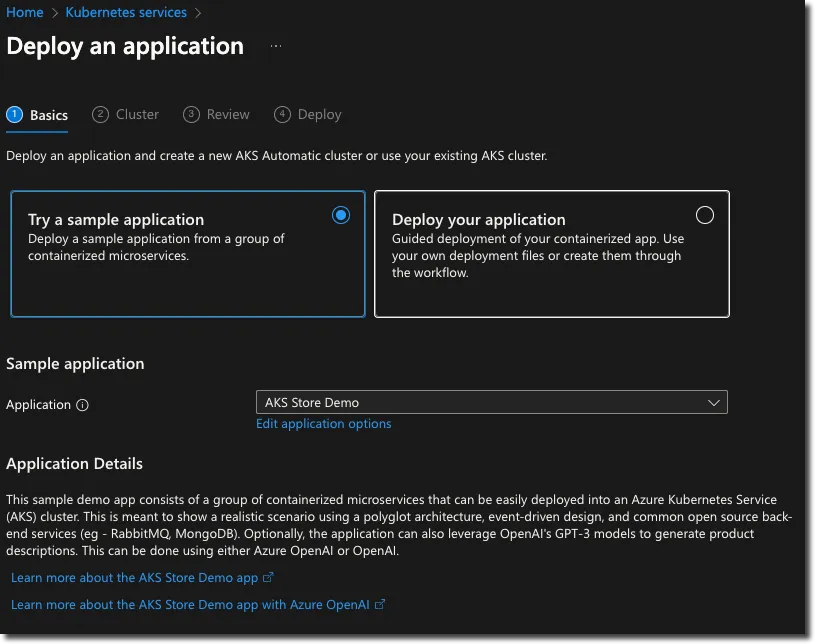Click the Try a sample application card description
The image size is (815, 644).
coord(156,247)
